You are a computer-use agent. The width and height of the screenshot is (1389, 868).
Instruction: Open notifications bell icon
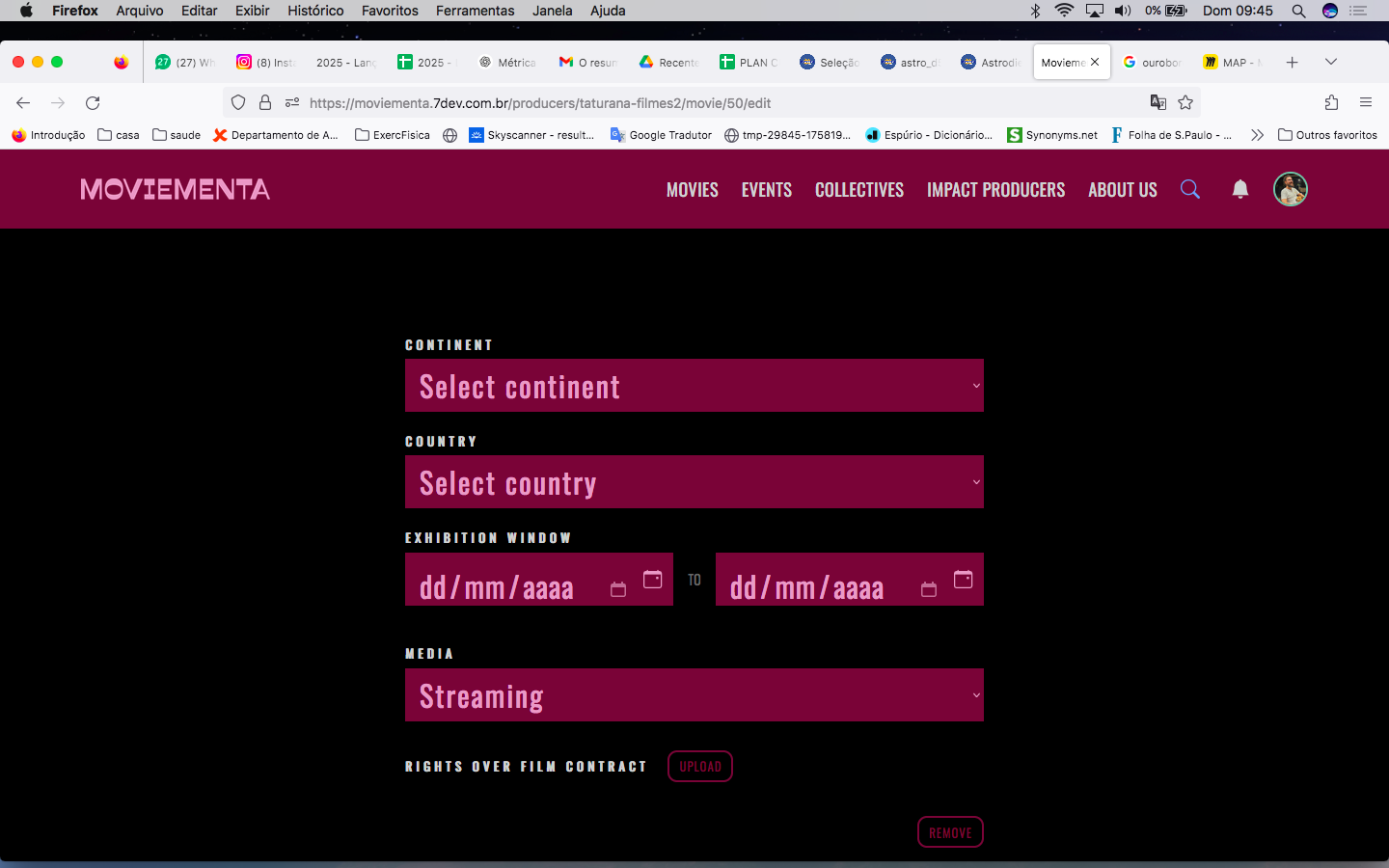[1240, 189]
